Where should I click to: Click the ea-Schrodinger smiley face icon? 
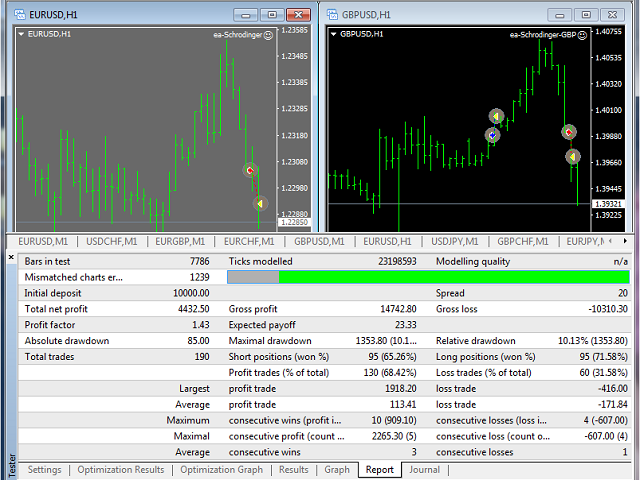tap(269, 35)
